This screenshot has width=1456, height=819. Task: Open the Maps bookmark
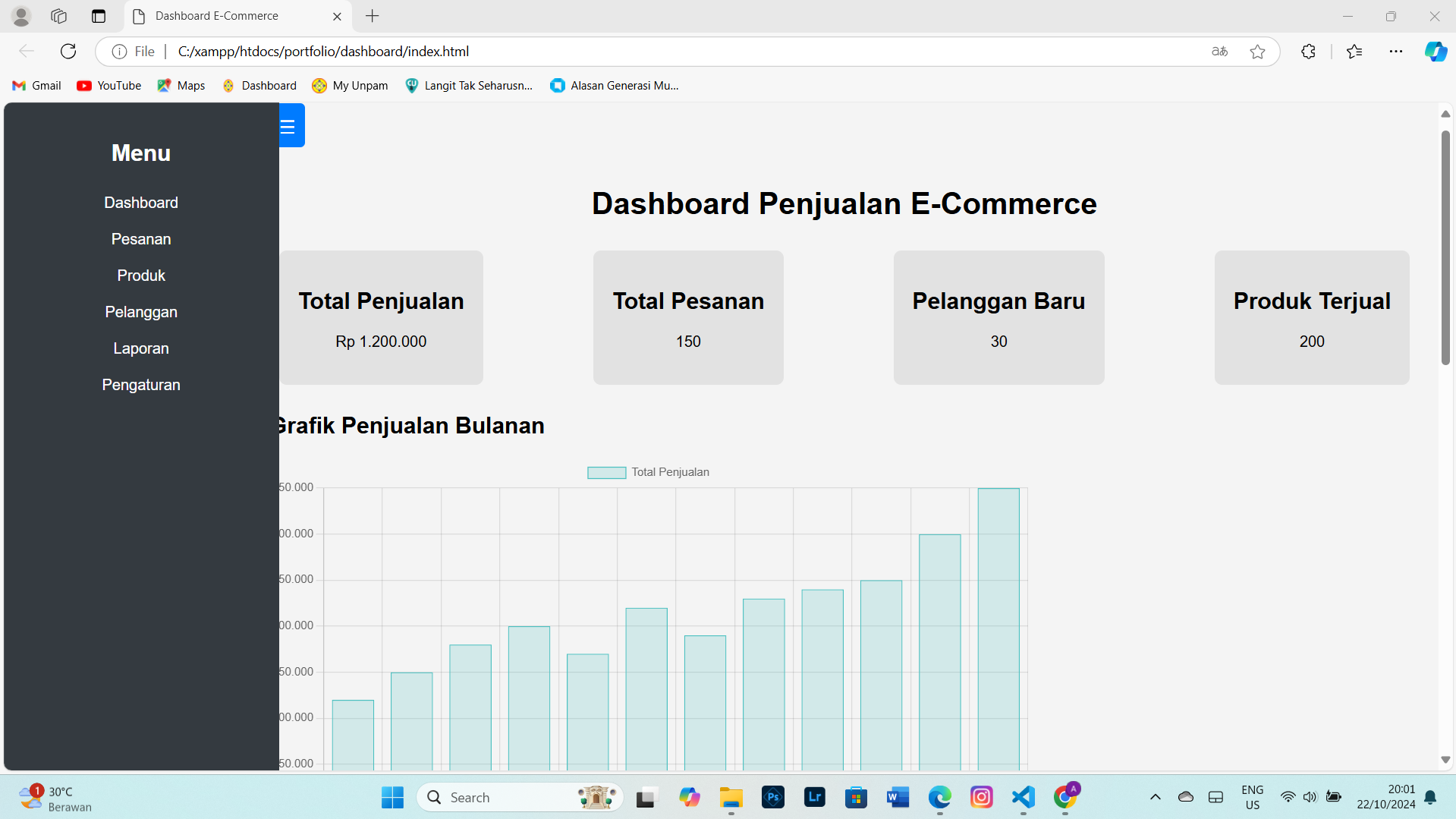[x=181, y=85]
